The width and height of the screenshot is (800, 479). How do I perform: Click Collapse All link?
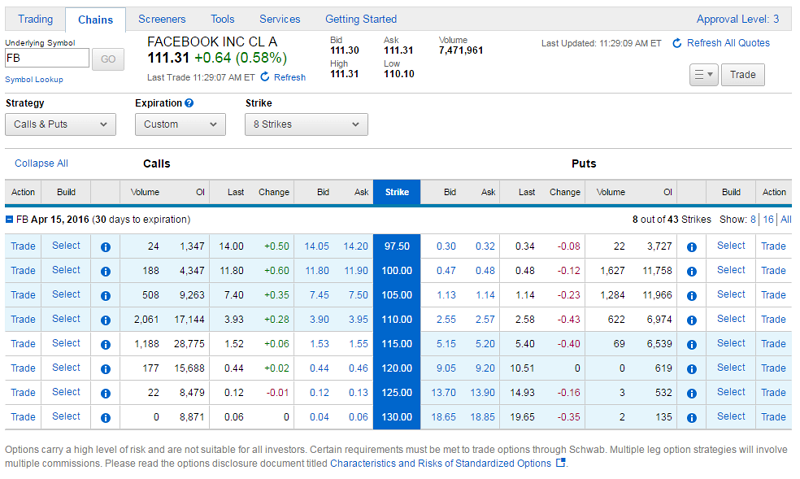(x=41, y=163)
